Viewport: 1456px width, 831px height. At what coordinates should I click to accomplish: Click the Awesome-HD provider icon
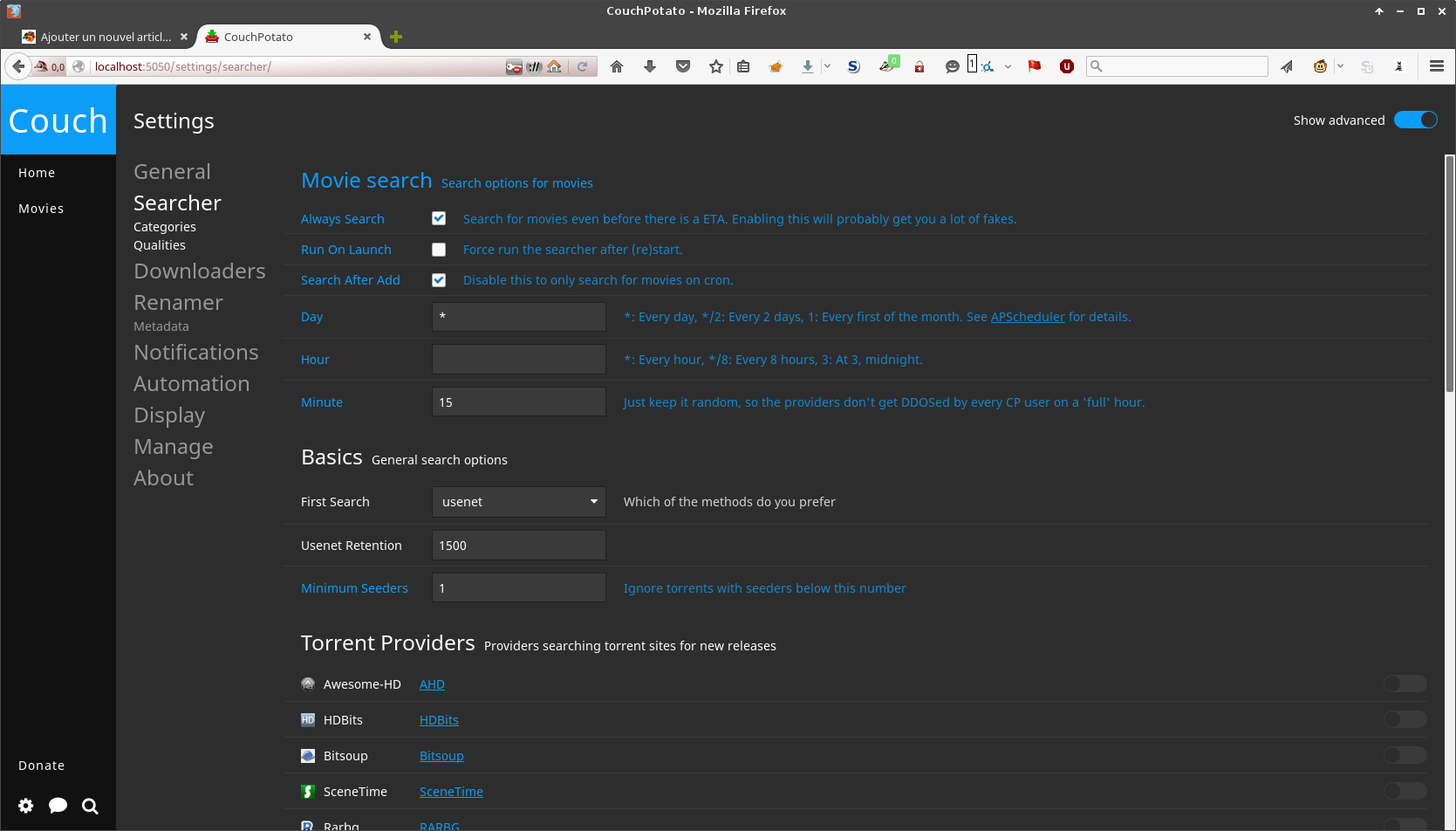308,684
